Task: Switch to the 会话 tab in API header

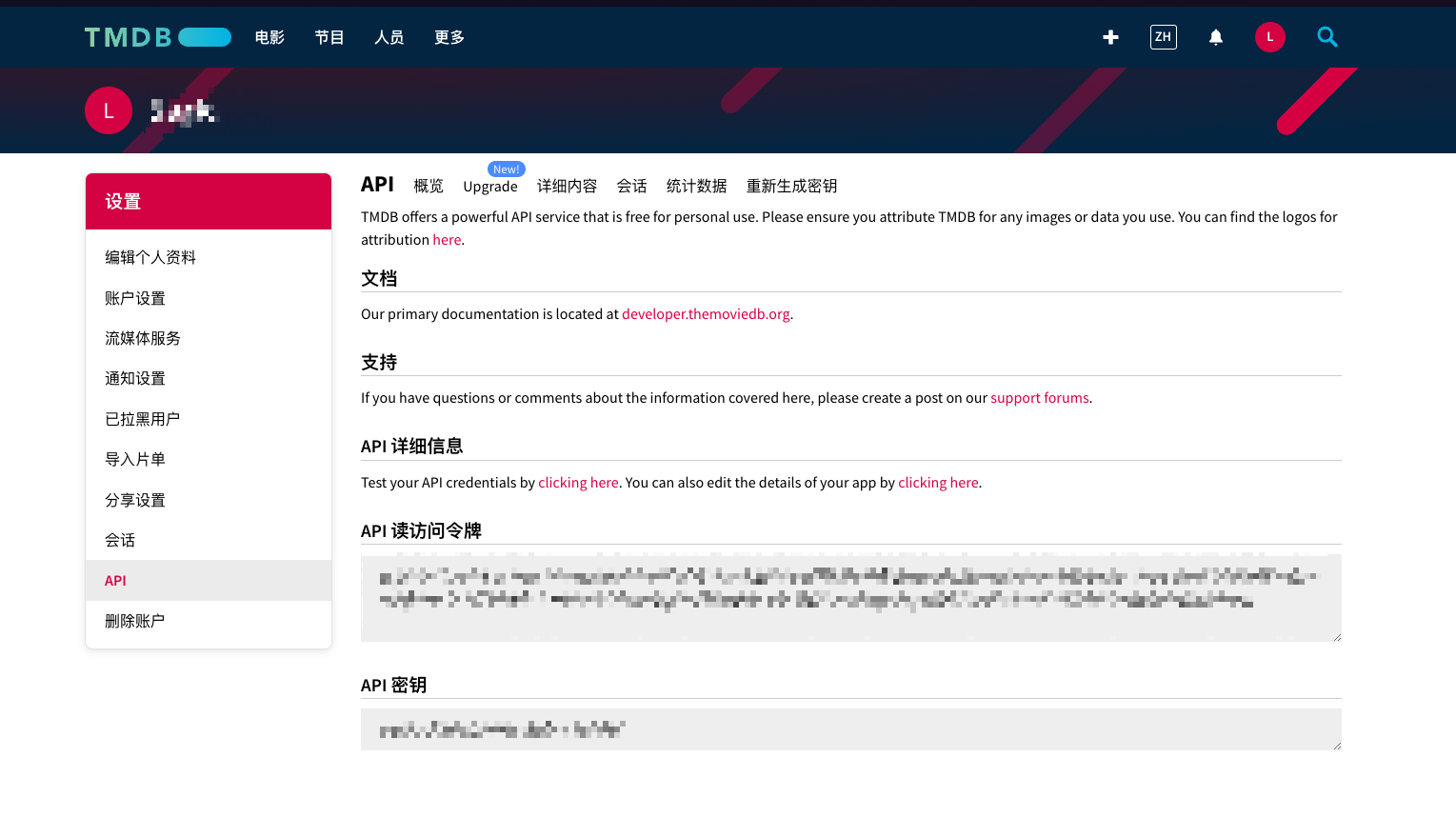Action: pyautogui.click(x=632, y=186)
